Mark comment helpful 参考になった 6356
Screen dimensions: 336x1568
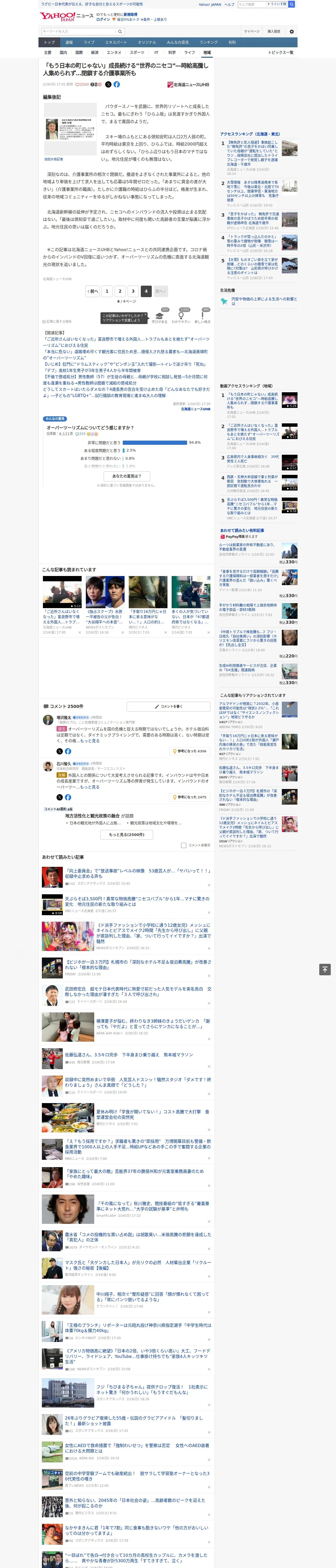point(190,751)
